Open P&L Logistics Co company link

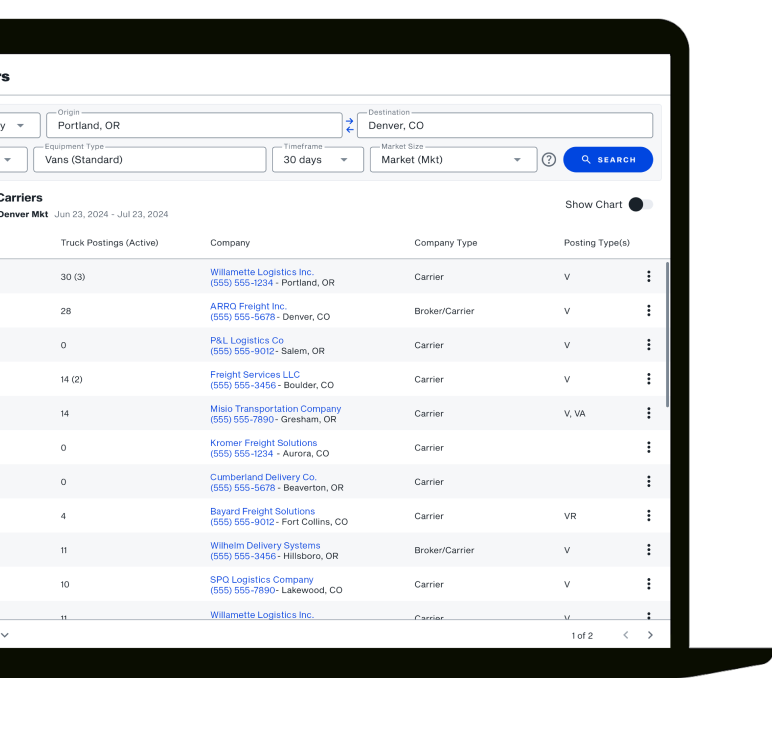pos(247,340)
